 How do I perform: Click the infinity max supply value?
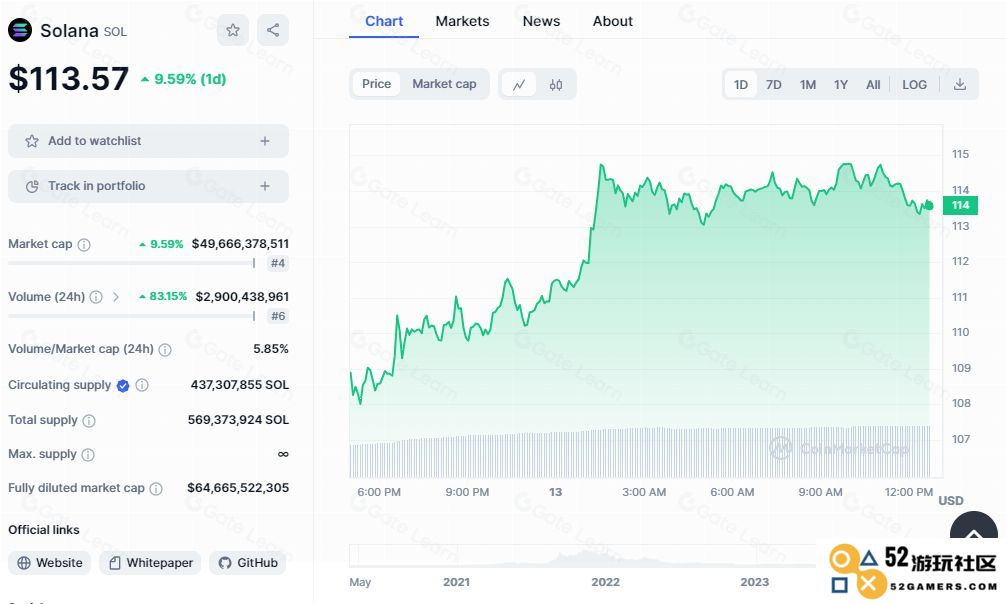[x=283, y=454]
